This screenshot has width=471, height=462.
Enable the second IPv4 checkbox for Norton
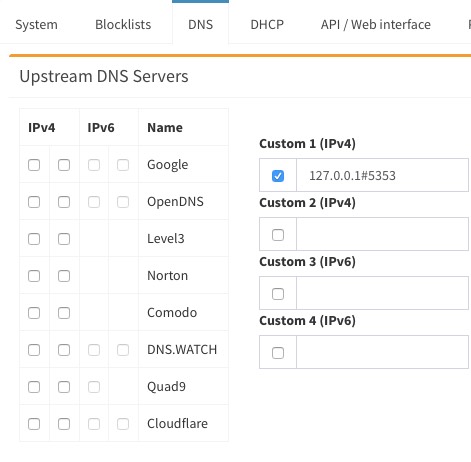64,276
